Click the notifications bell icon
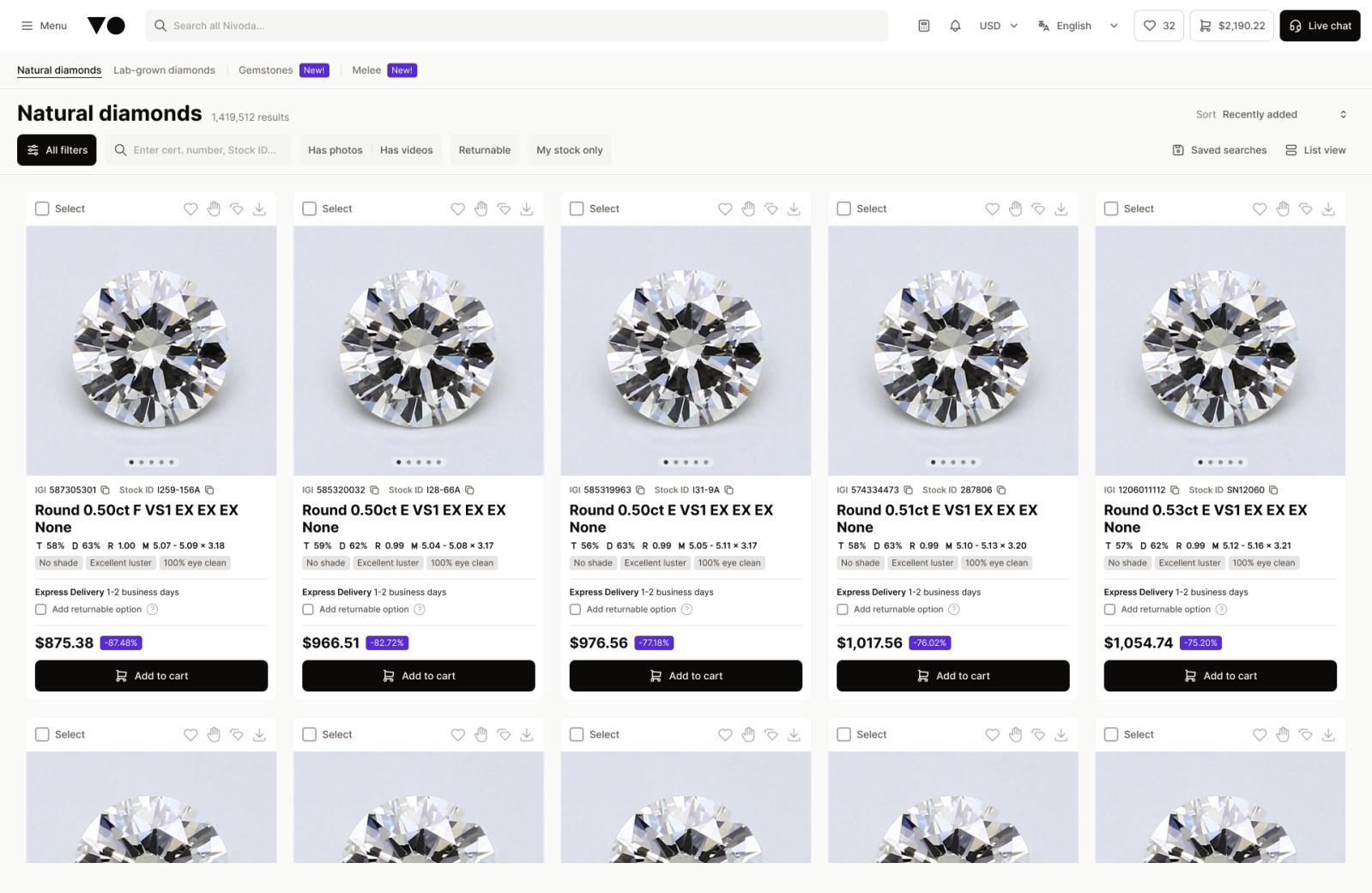Viewport: 1372px width, 893px height. pos(955,26)
